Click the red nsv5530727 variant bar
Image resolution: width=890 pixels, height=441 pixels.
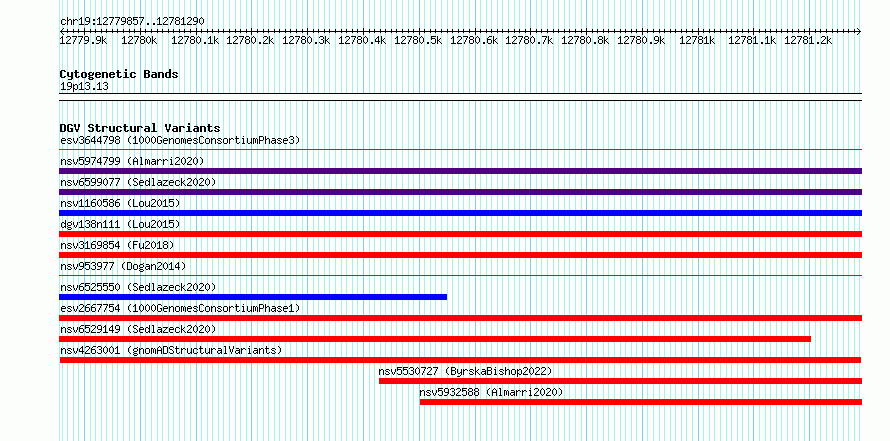[x=620, y=381]
